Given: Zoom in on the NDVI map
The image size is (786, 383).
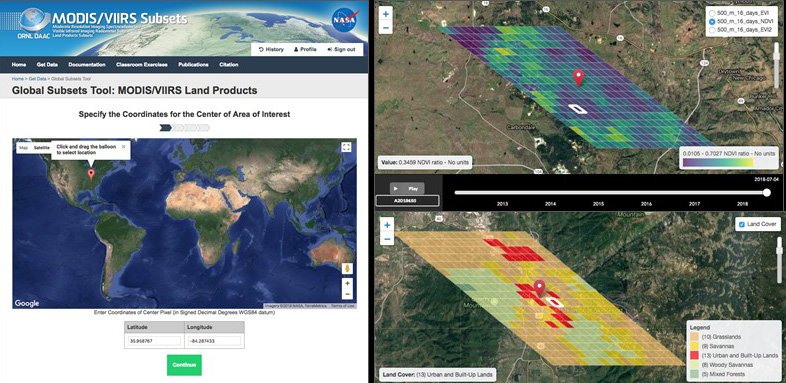Looking at the screenshot, I should [x=385, y=15].
